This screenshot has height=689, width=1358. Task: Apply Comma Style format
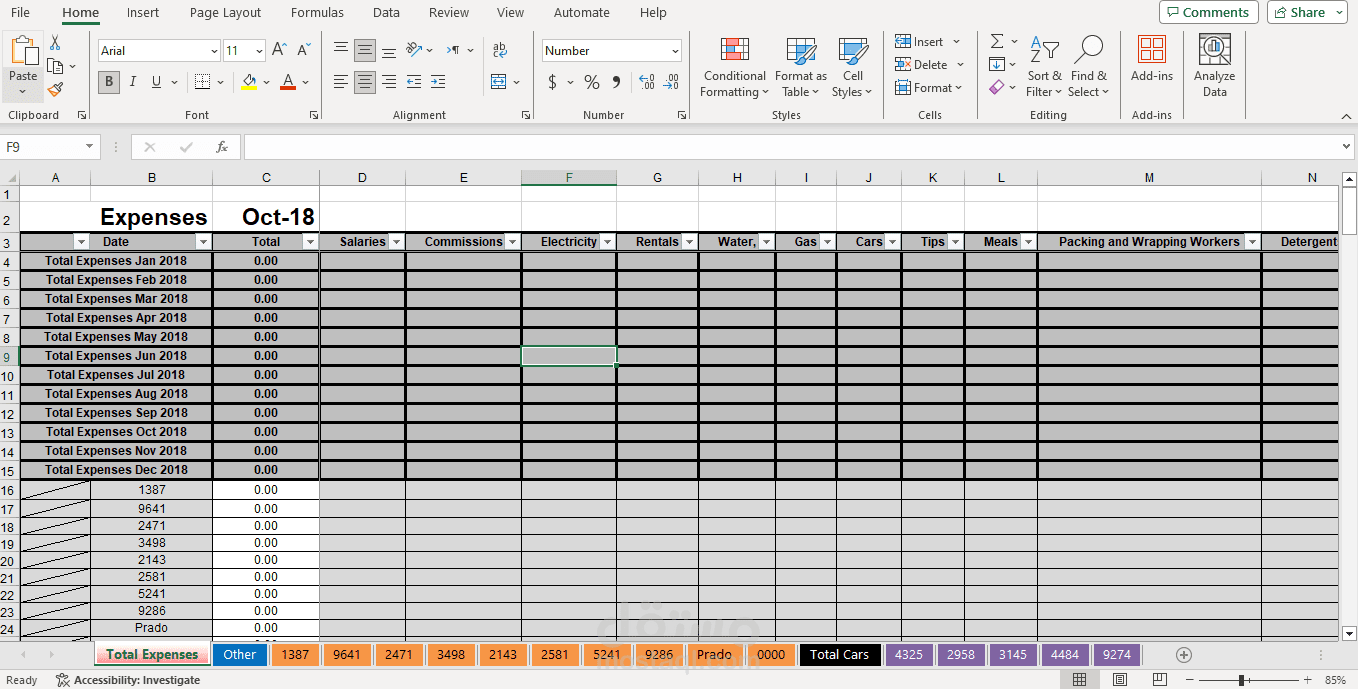616,82
